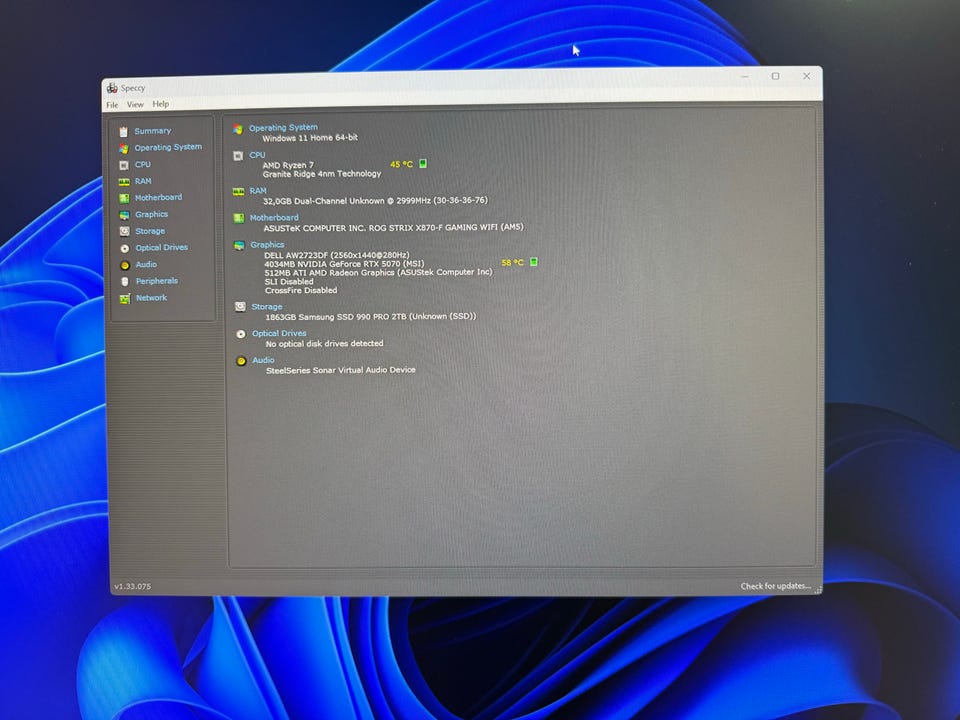Open the View menu
This screenshot has width=960, height=720.
(x=135, y=105)
